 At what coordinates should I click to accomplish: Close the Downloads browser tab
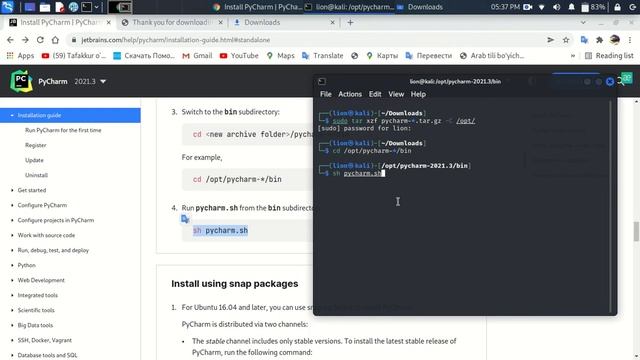[332, 22]
